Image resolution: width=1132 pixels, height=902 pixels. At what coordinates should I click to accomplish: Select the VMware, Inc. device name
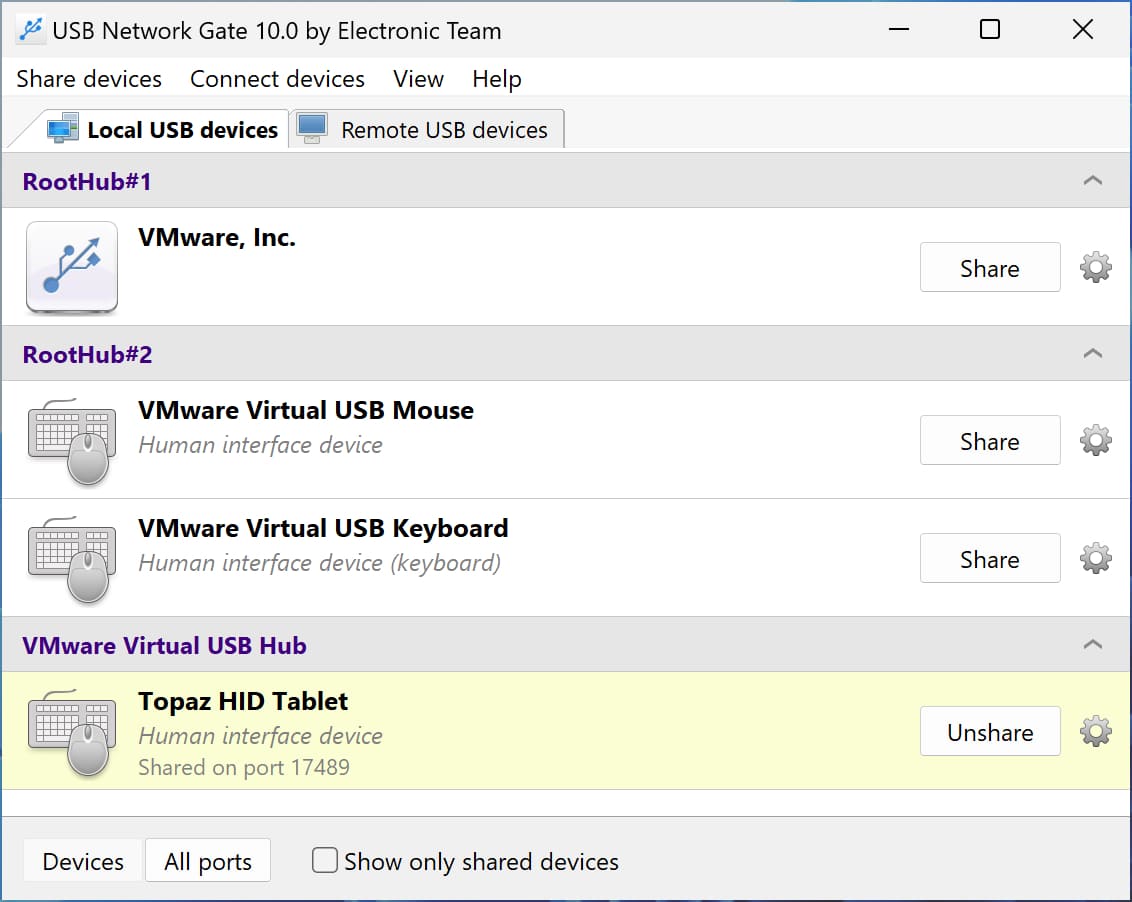[217, 238]
